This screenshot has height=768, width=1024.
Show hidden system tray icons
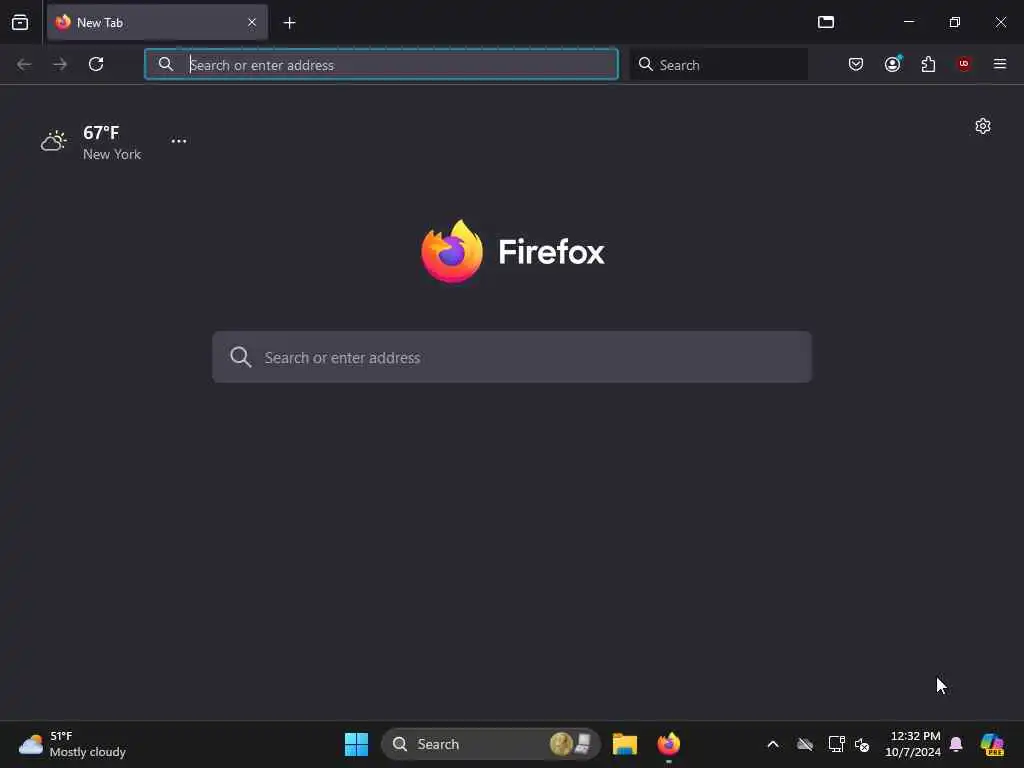[x=773, y=744]
